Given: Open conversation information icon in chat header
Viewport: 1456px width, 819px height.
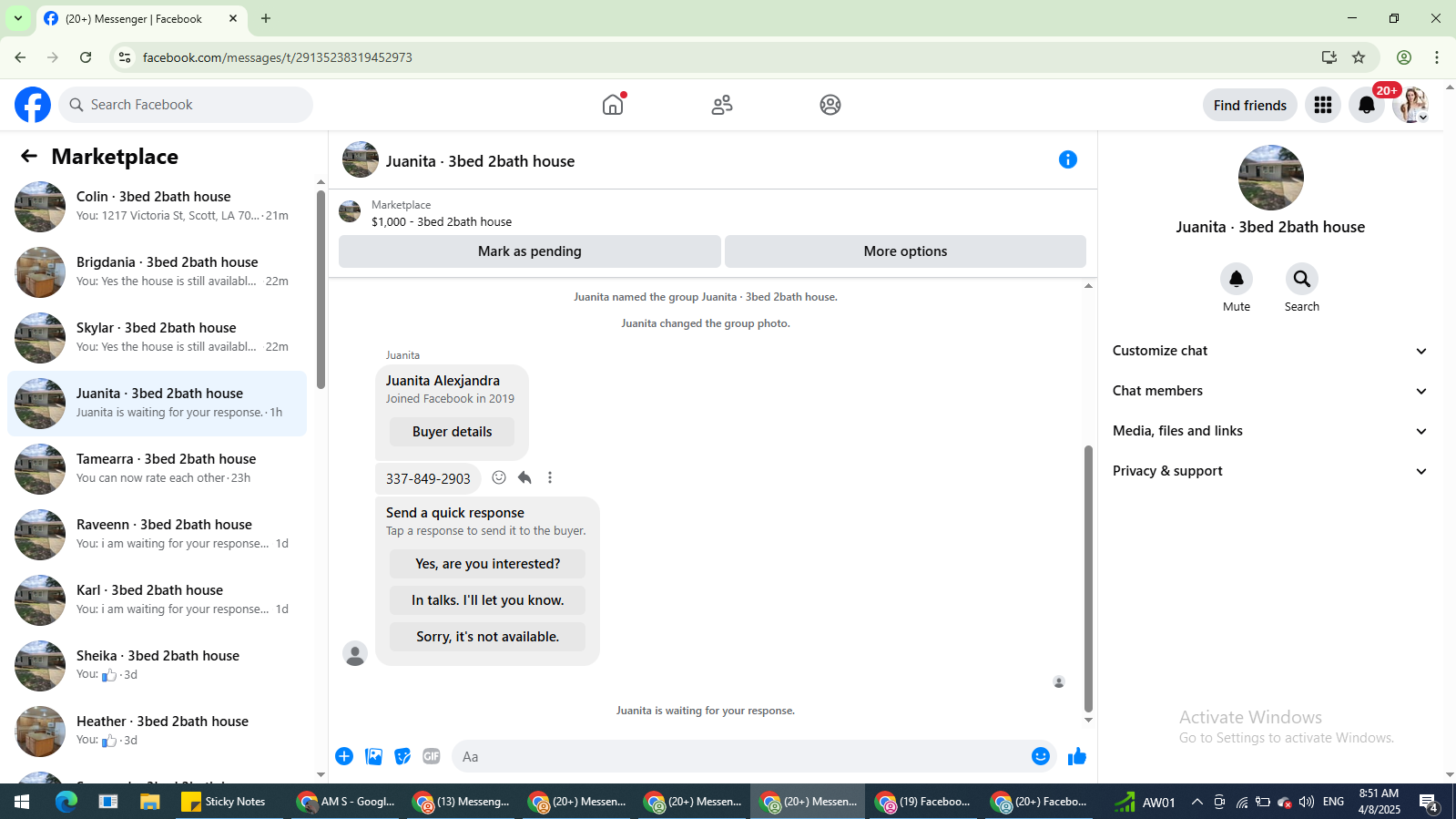Looking at the screenshot, I should point(1068,159).
